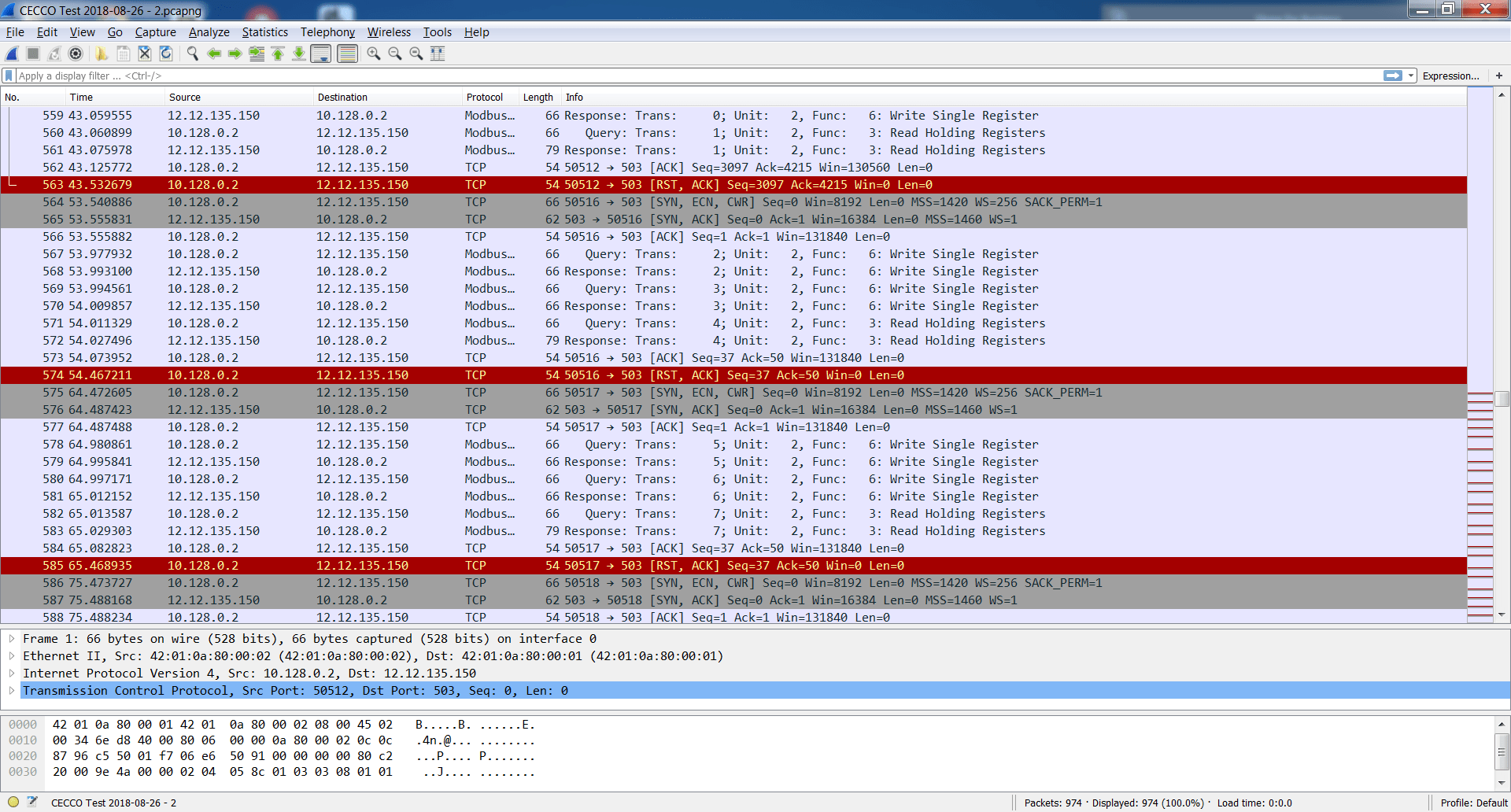Sort by the Source column header
Screen dimensions: 1511x812
239,98
